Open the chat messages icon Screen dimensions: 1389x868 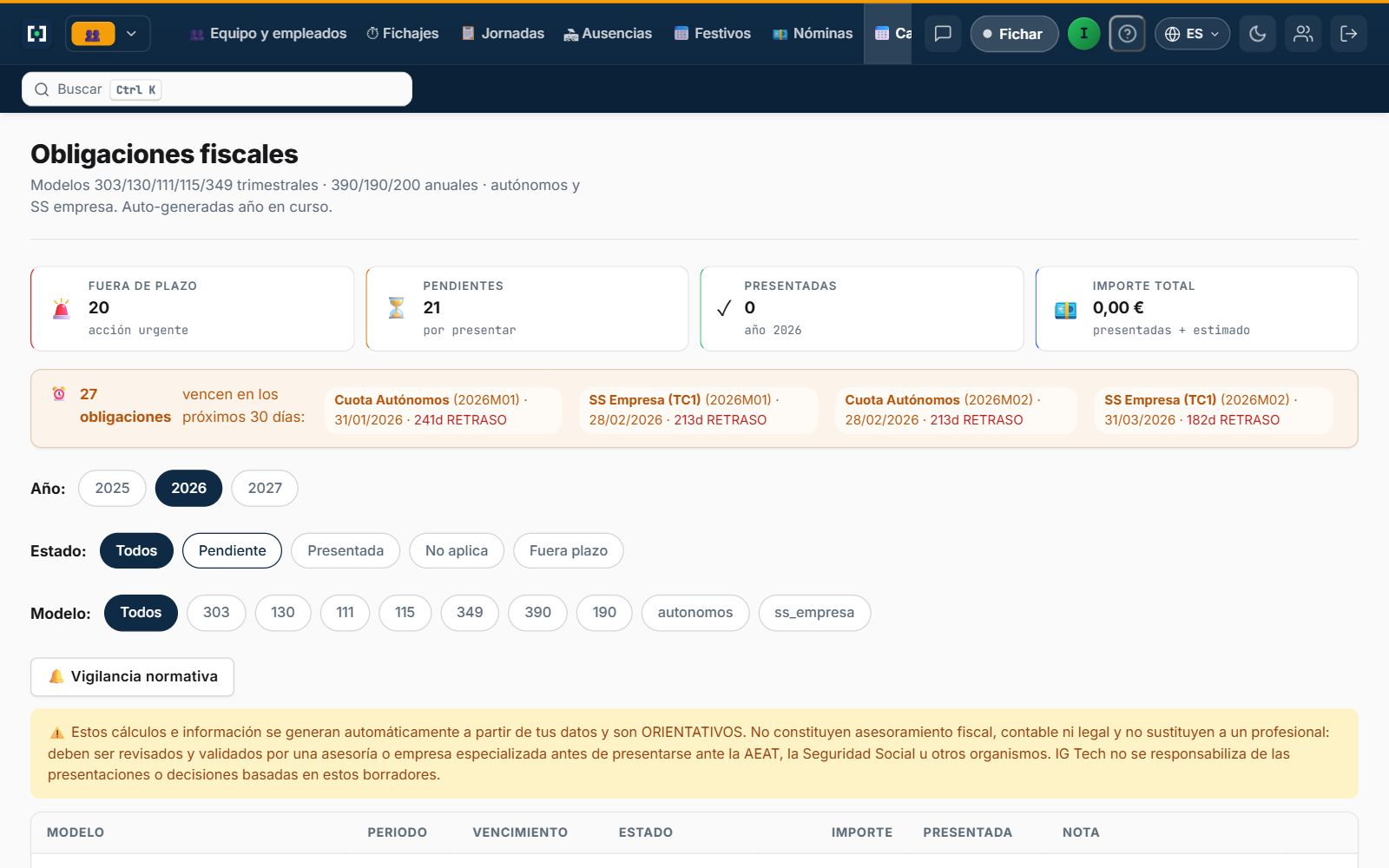(943, 34)
